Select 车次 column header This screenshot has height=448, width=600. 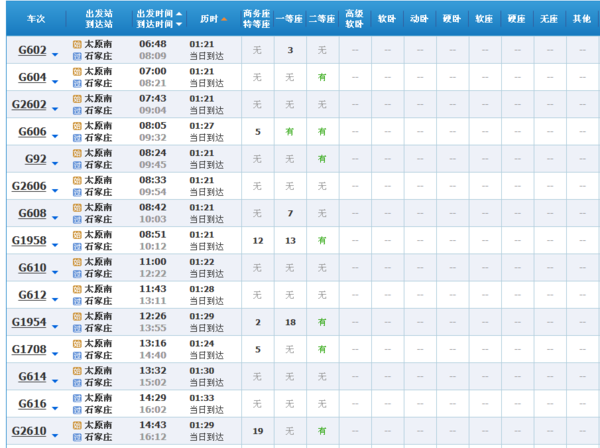click(35, 19)
